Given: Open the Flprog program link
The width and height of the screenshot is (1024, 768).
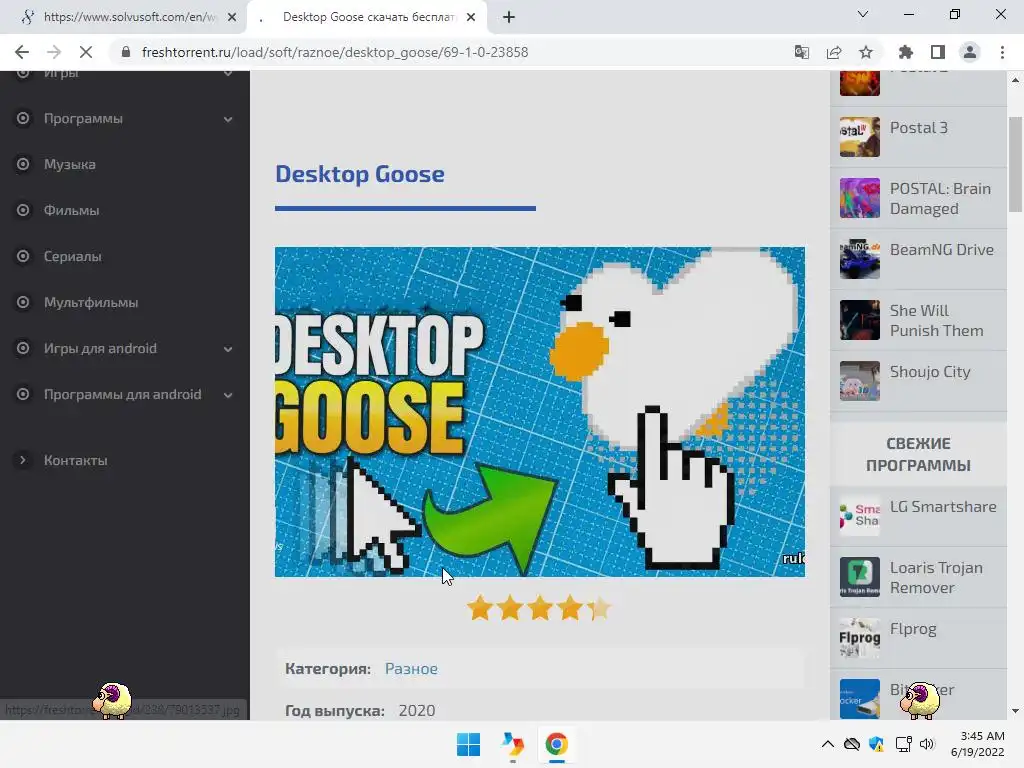Looking at the screenshot, I should (x=913, y=629).
